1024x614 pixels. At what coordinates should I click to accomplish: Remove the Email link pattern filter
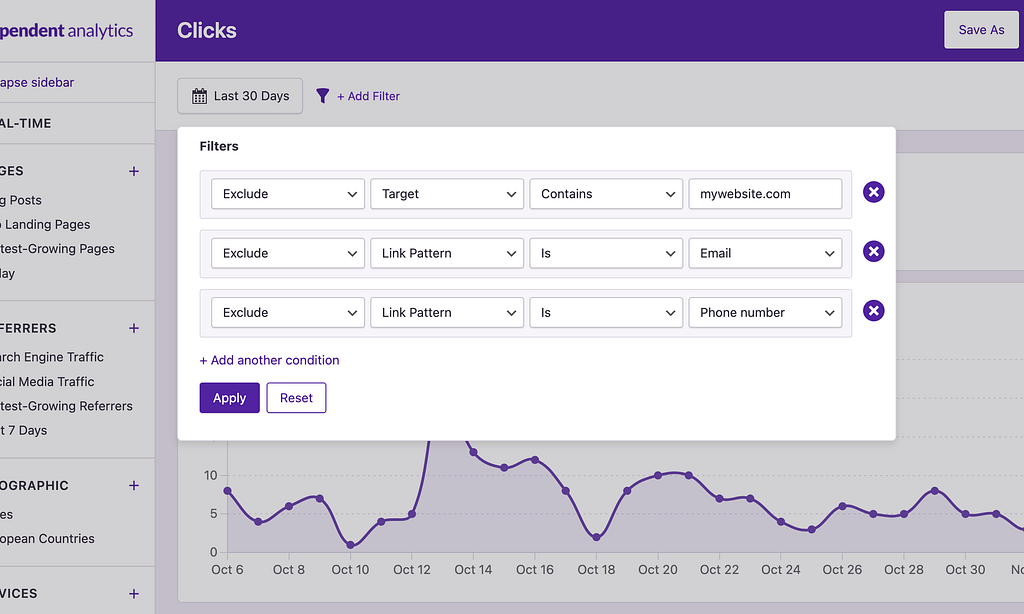tap(873, 251)
